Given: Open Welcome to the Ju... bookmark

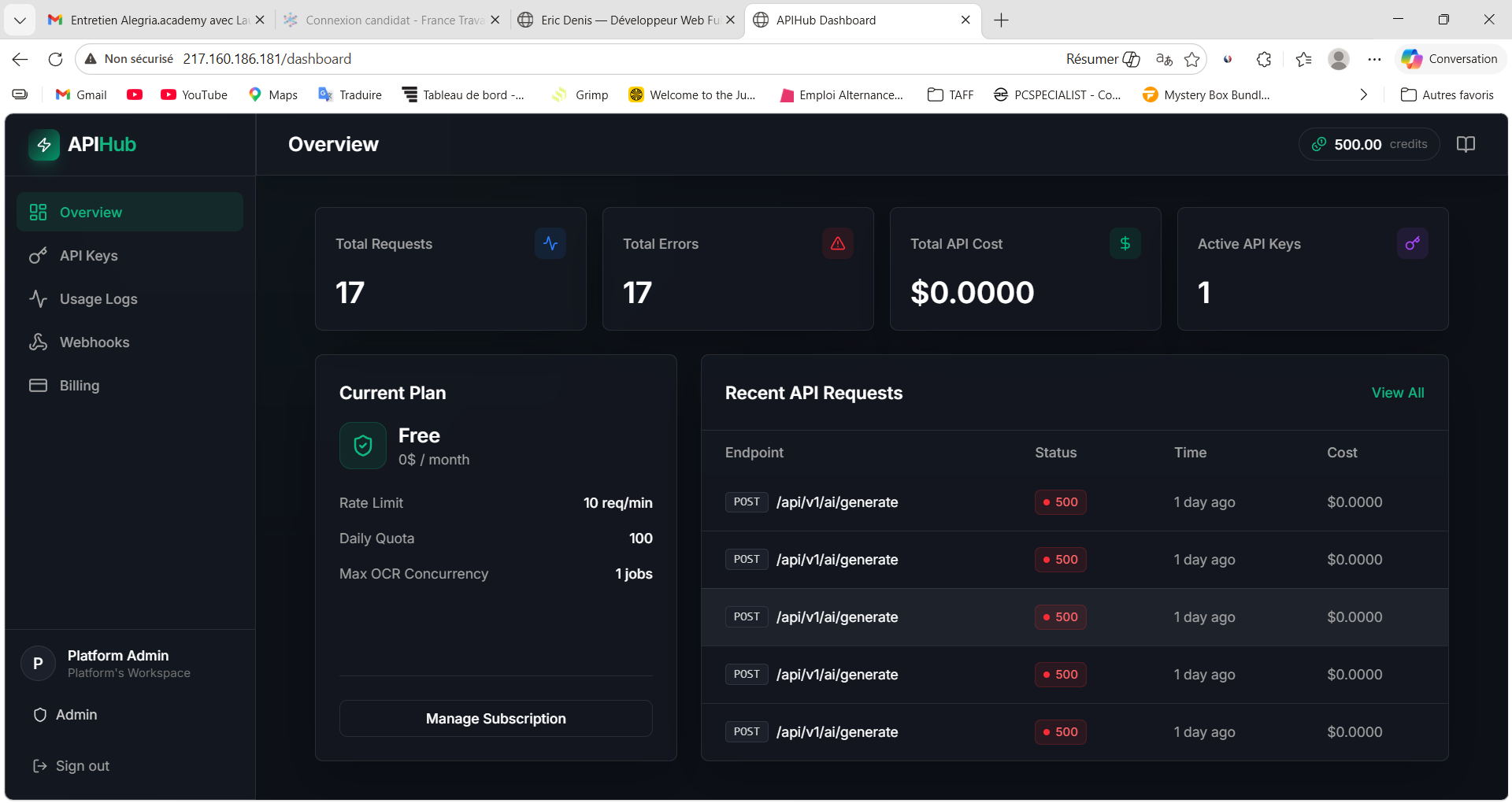Looking at the screenshot, I should pyautogui.click(x=692, y=94).
